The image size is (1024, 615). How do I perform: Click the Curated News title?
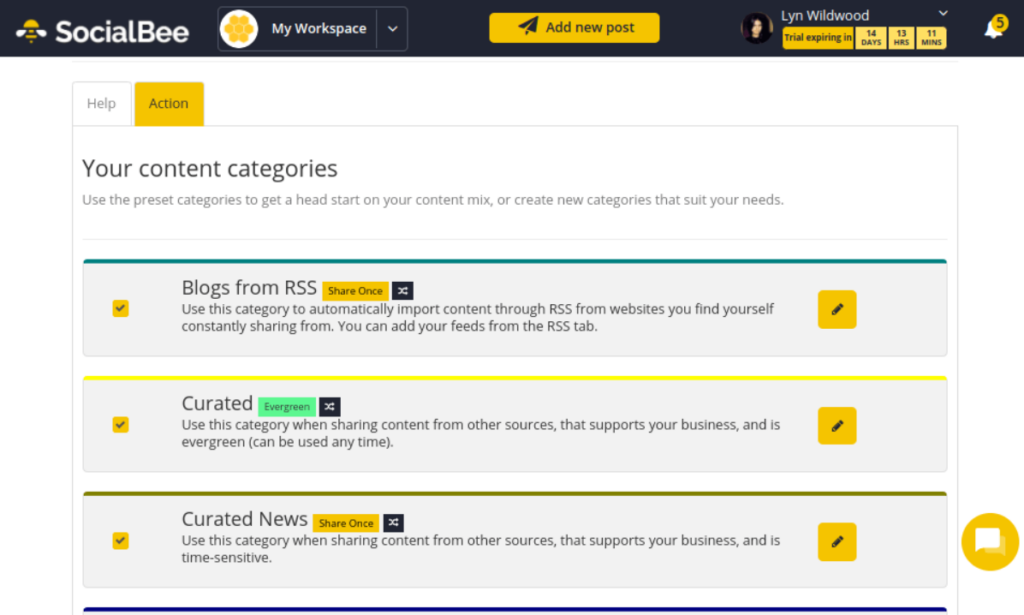point(244,519)
